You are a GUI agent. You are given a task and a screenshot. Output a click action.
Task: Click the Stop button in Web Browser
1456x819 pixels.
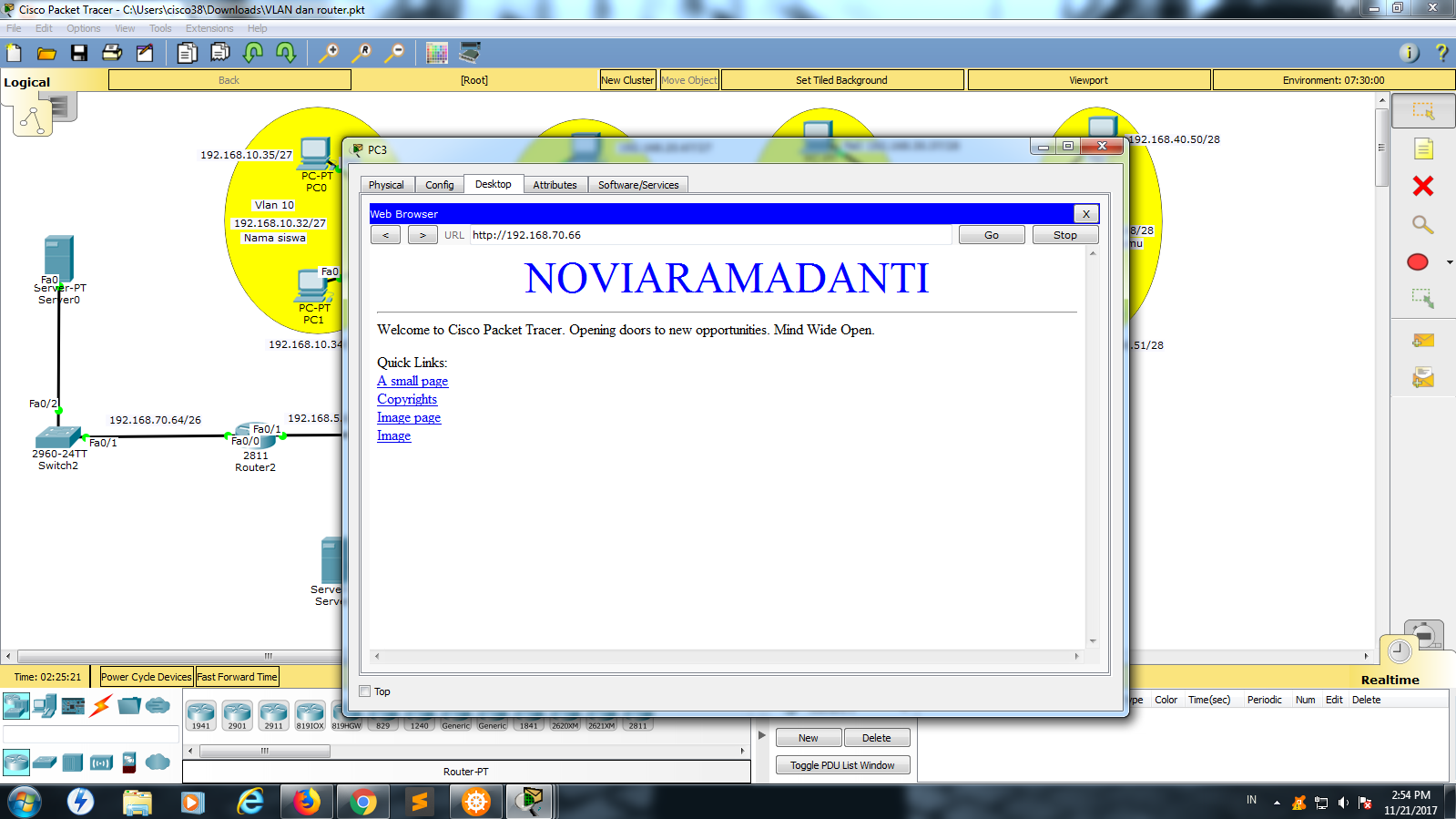click(1065, 235)
